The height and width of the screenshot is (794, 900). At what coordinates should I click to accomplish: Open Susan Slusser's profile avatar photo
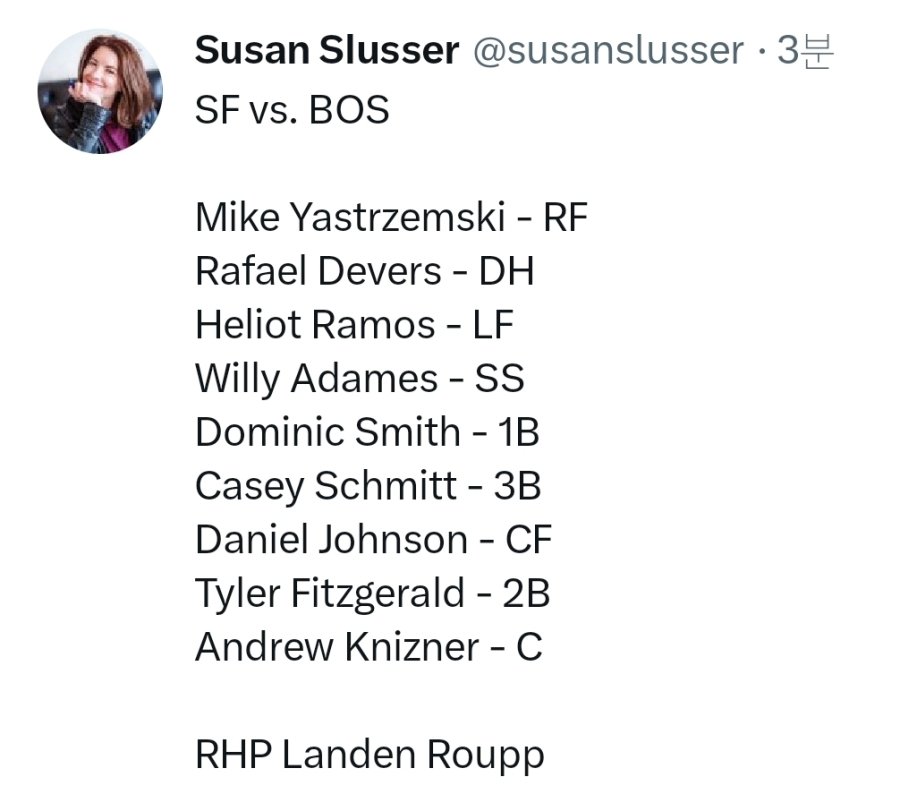point(100,91)
